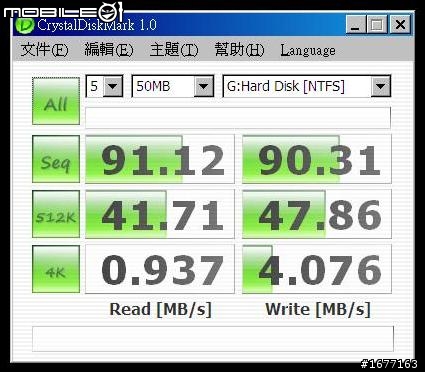Expand the 50MB test size dropdown
The image size is (425, 372).
(x=204, y=86)
